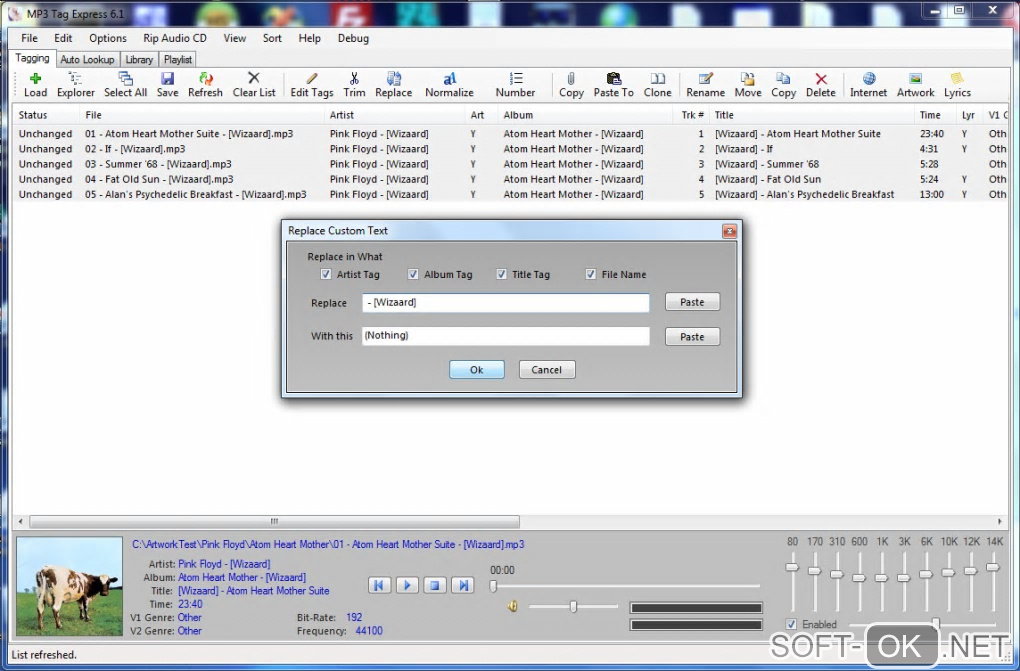Uncheck the Artist Tag checkbox
This screenshot has width=1020, height=671.
click(x=326, y=274)
